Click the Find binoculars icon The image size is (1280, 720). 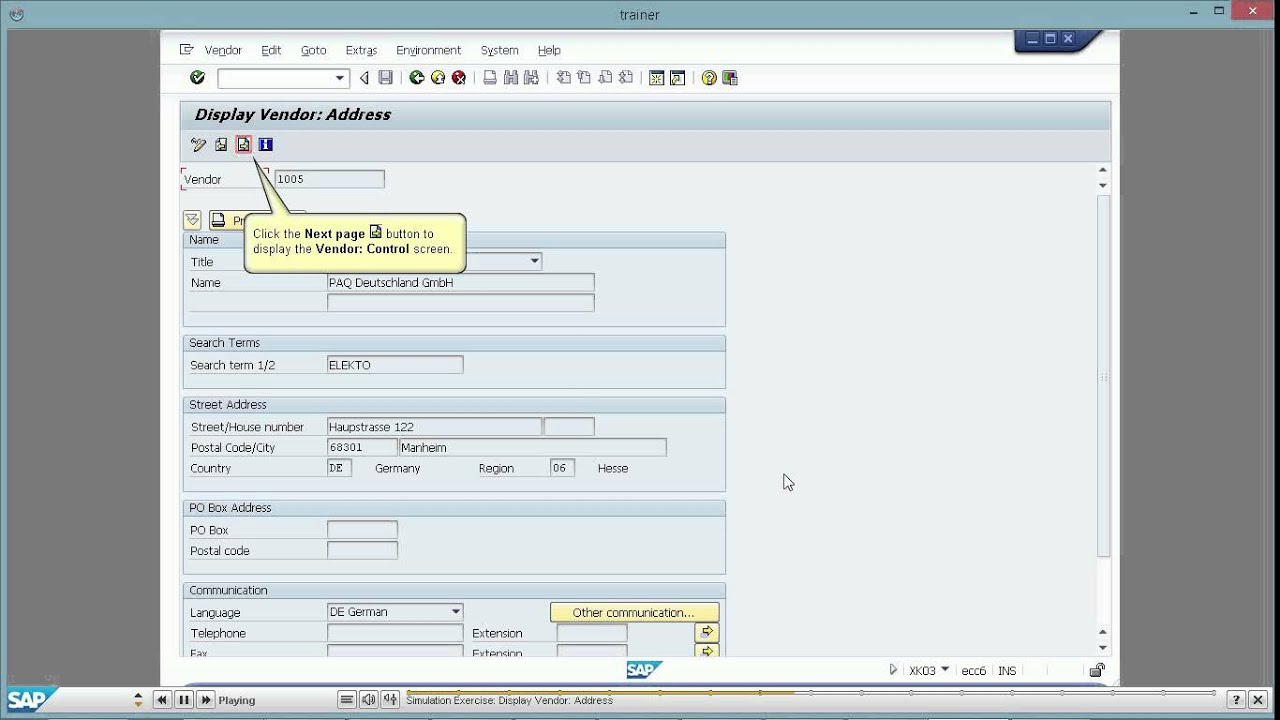point(511,77)
